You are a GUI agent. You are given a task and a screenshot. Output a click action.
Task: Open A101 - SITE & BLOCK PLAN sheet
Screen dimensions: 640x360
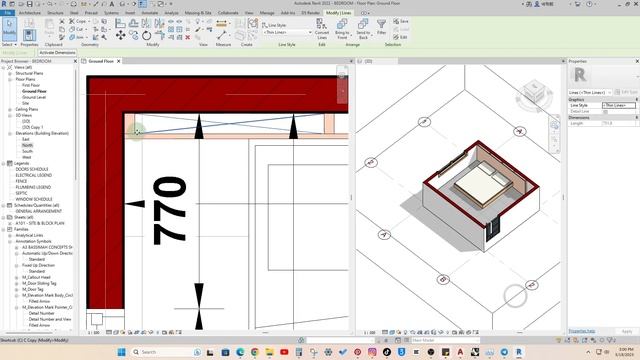tap(40, 223)
